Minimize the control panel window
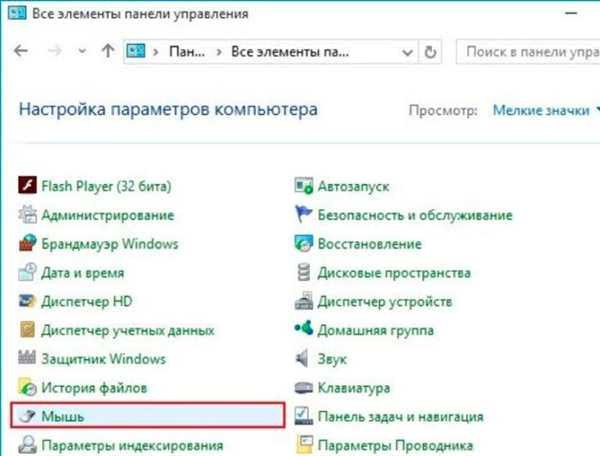This screenshot has width=600, height=456. 571,13
